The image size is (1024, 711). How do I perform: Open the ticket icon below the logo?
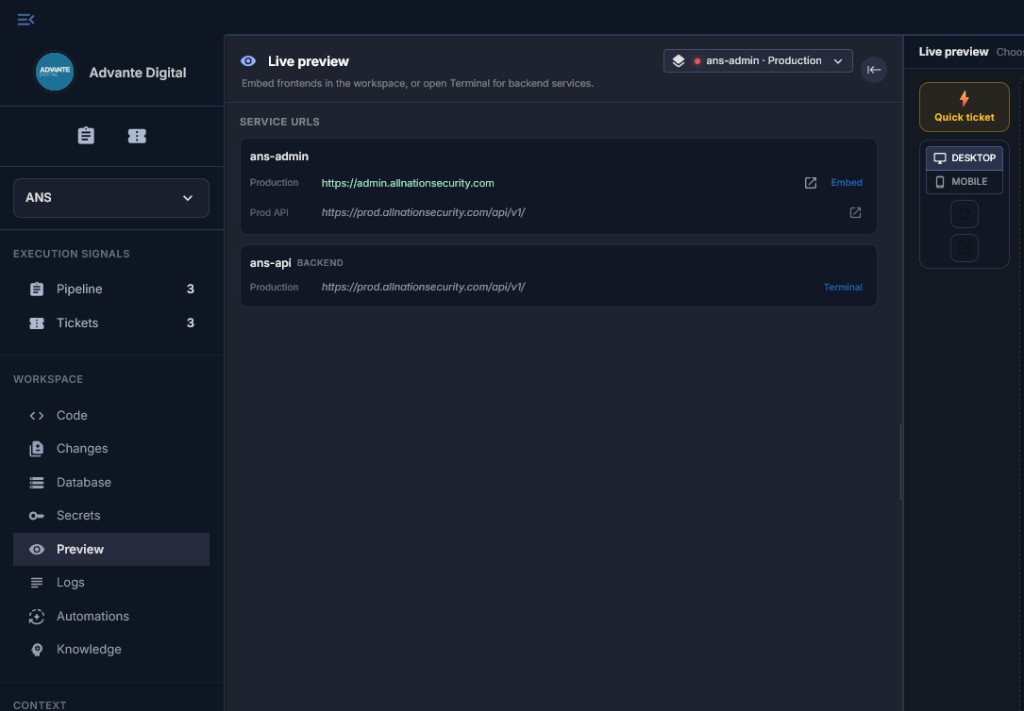pyautogui.click(x=137, y=136)
